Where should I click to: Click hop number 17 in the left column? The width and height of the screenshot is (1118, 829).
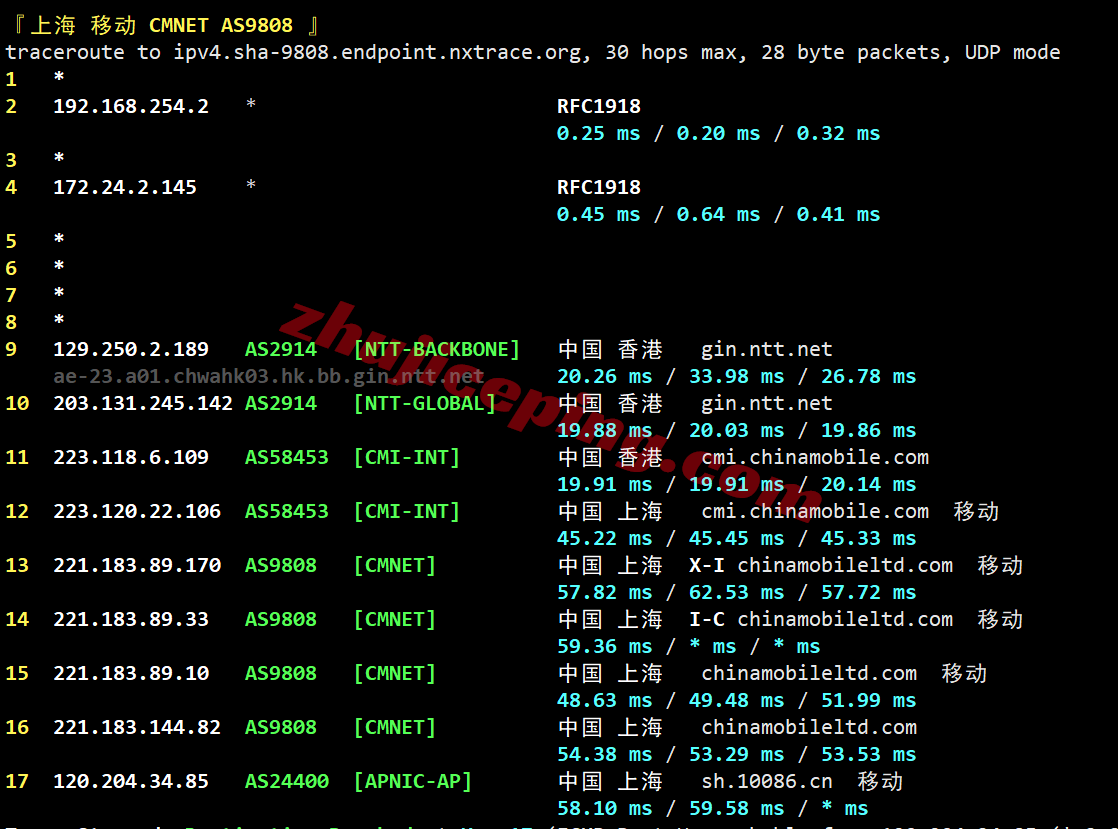(17, 781)
